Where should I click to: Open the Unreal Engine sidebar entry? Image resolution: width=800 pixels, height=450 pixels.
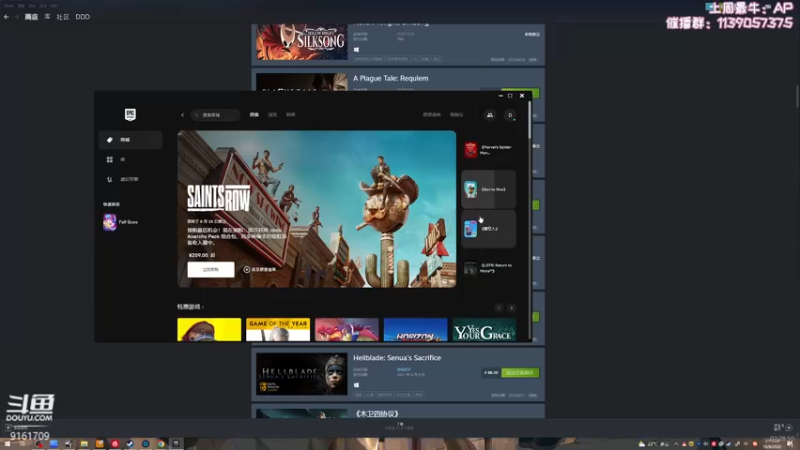(130, 180)
